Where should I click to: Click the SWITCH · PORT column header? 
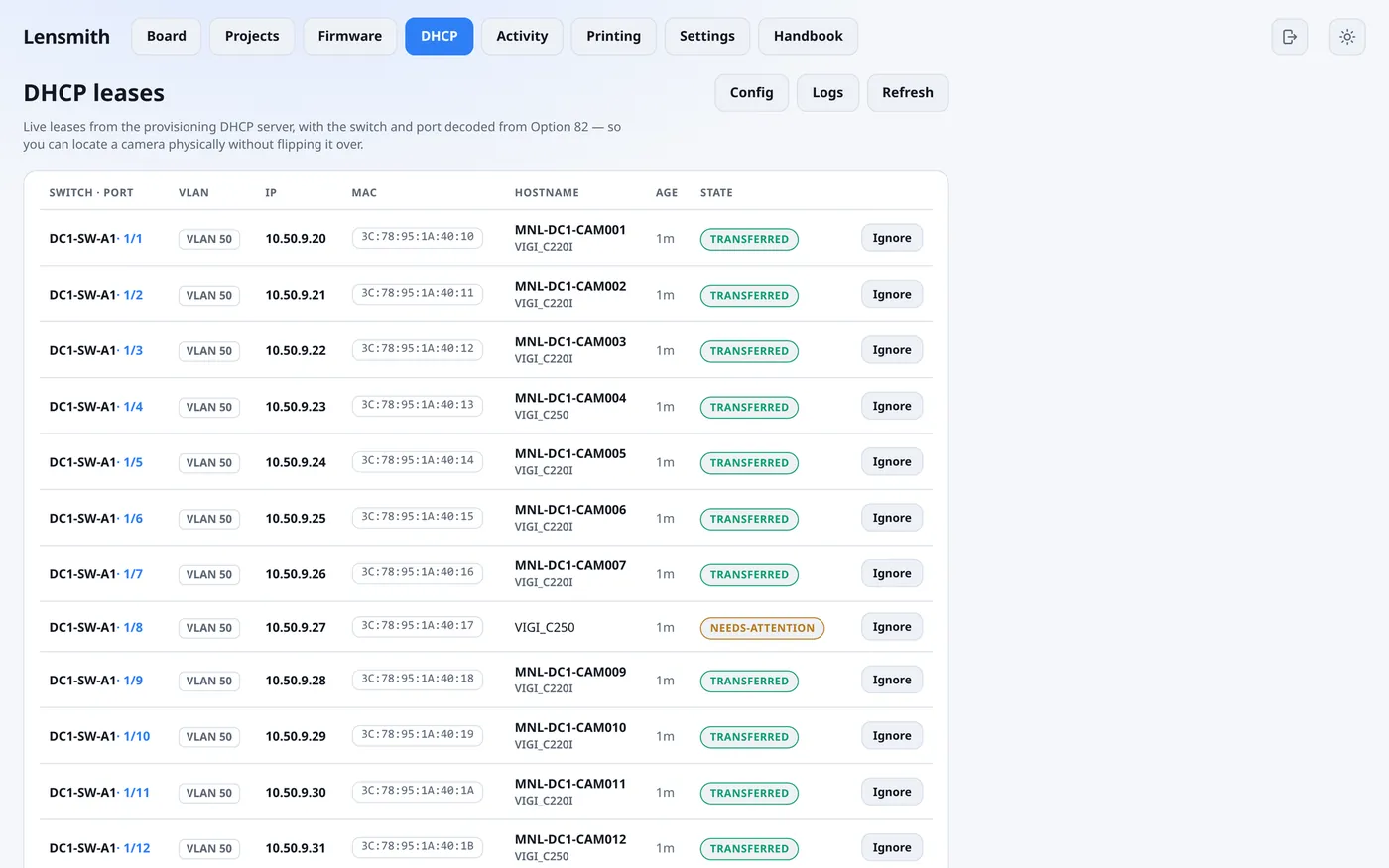pyautogui.click(x=91, y=193)
